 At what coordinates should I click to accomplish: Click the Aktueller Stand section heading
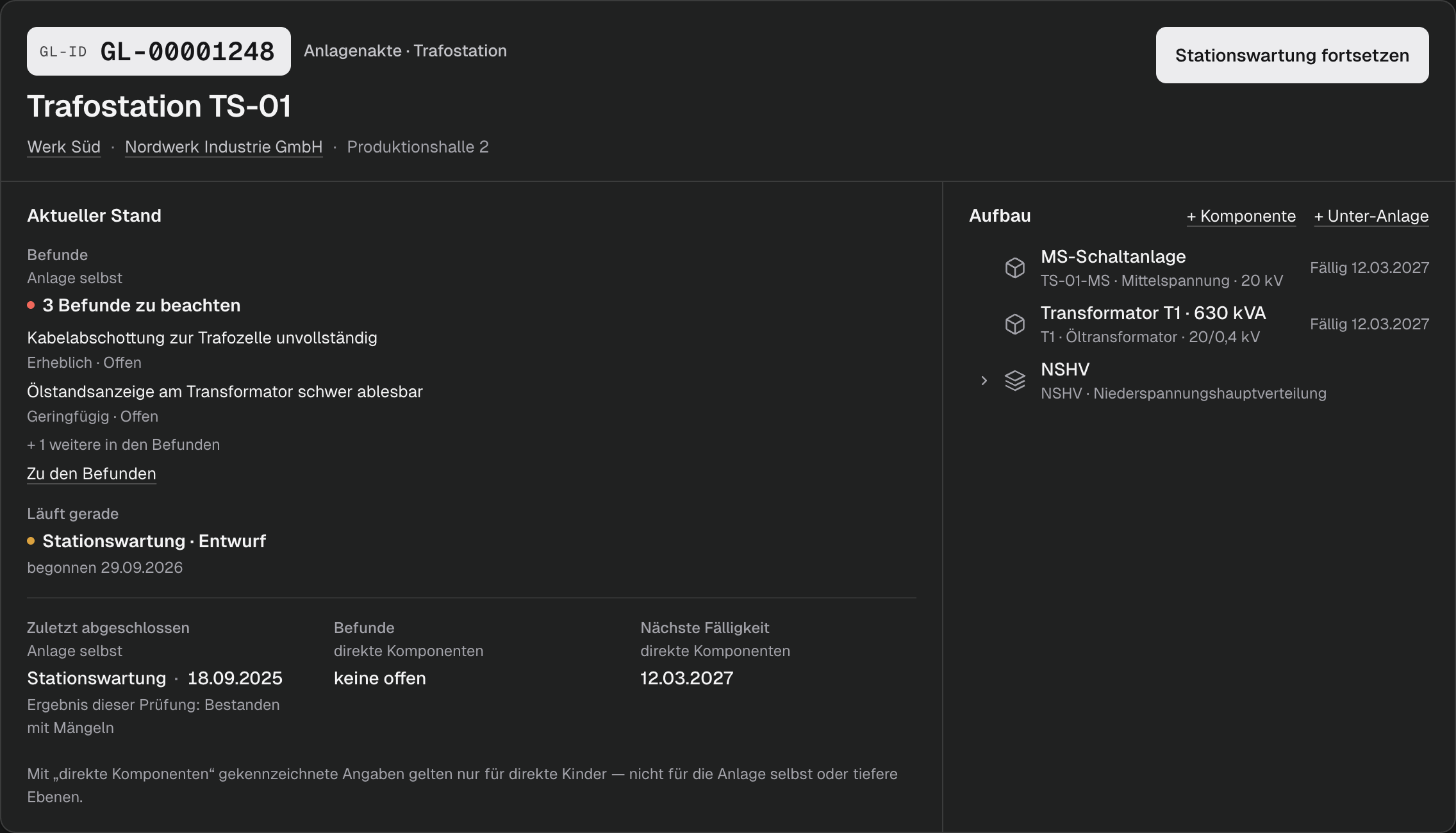click(94, 215)
